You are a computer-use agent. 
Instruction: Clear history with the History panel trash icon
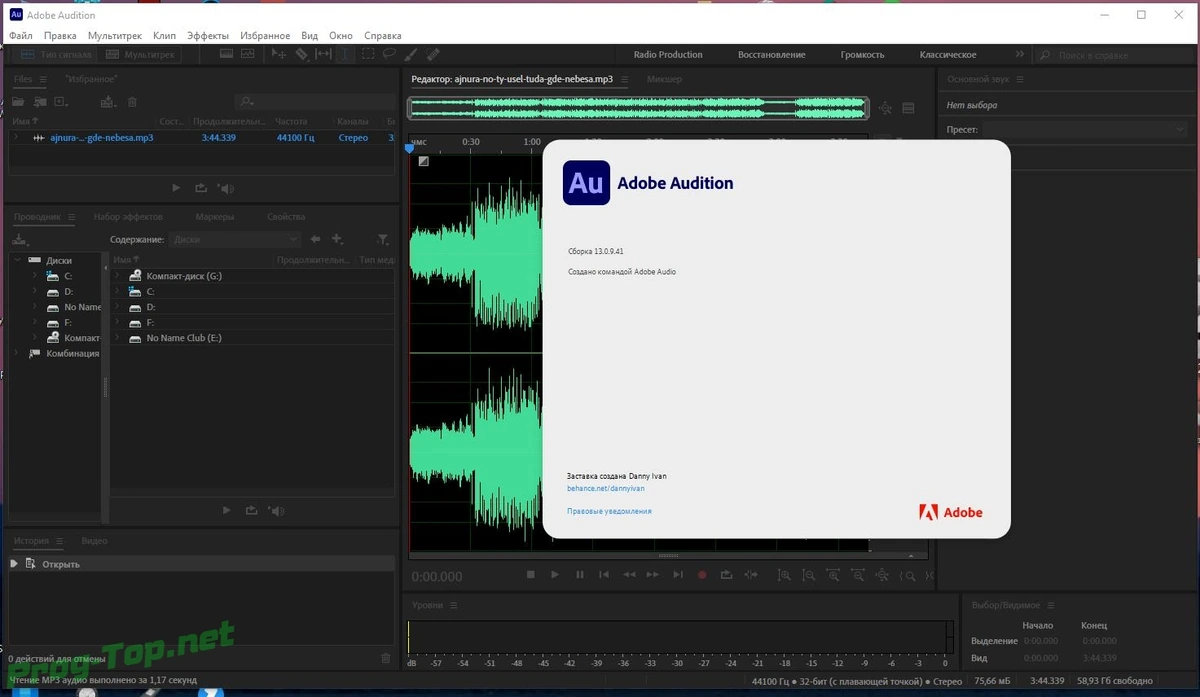[x=386, y=658]
